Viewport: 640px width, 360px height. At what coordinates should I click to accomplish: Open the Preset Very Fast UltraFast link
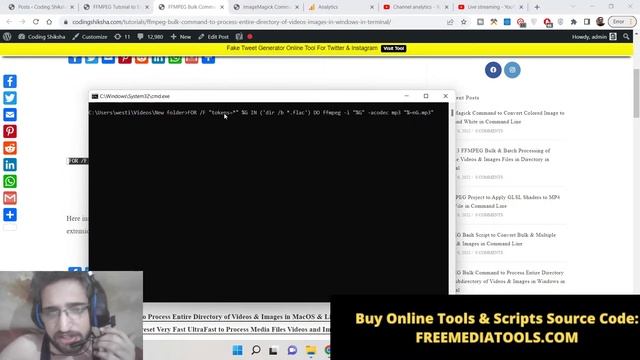click(236, 329)
